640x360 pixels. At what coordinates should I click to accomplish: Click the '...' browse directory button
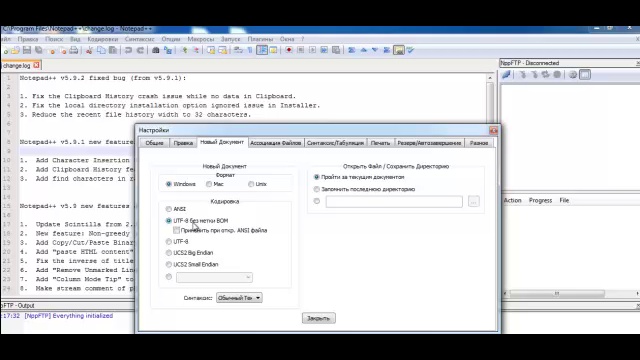coord(473,201)
